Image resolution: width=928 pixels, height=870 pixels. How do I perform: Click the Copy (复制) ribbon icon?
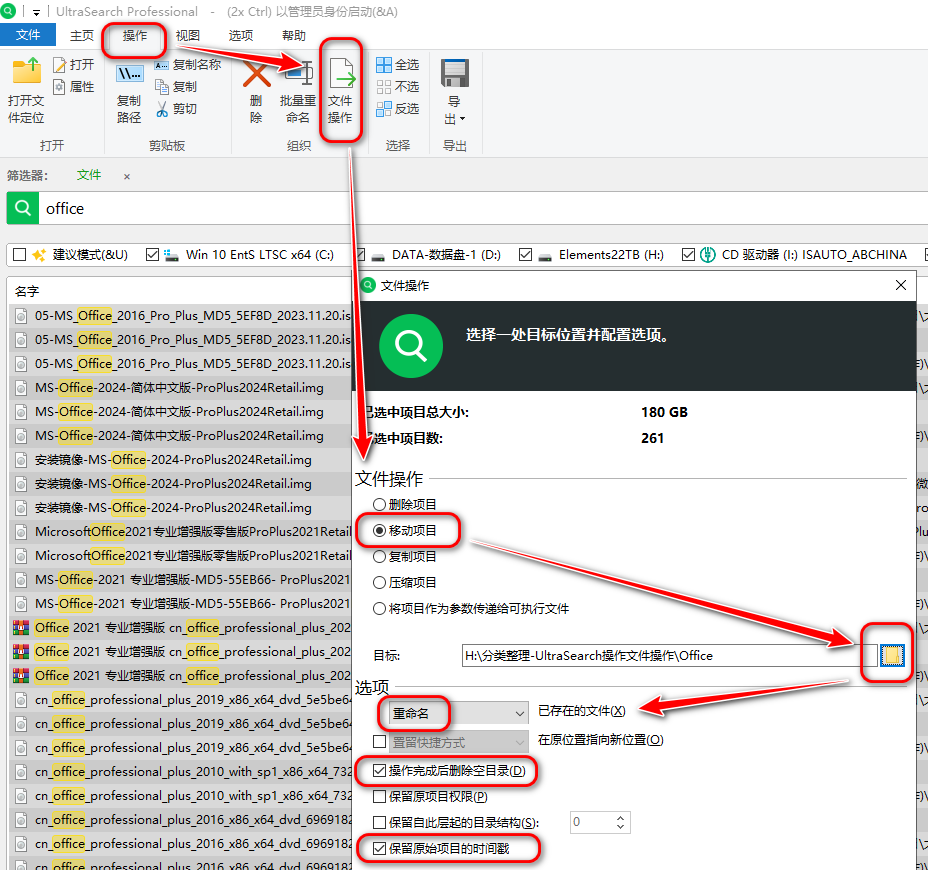162,87
